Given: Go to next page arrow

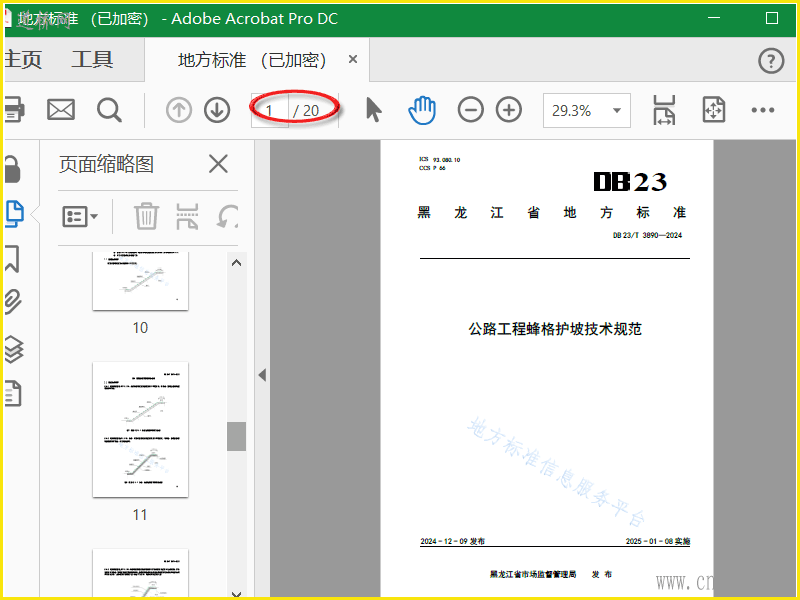Looking at the screenshot, I should click(217, 110).
